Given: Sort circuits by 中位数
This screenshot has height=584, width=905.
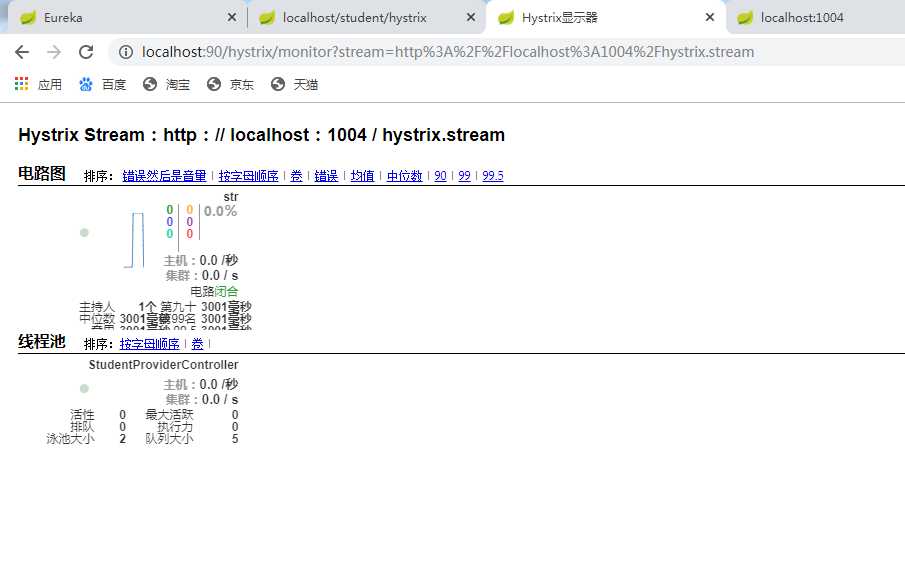Looking at the screenshot, I should pos(405,176).
